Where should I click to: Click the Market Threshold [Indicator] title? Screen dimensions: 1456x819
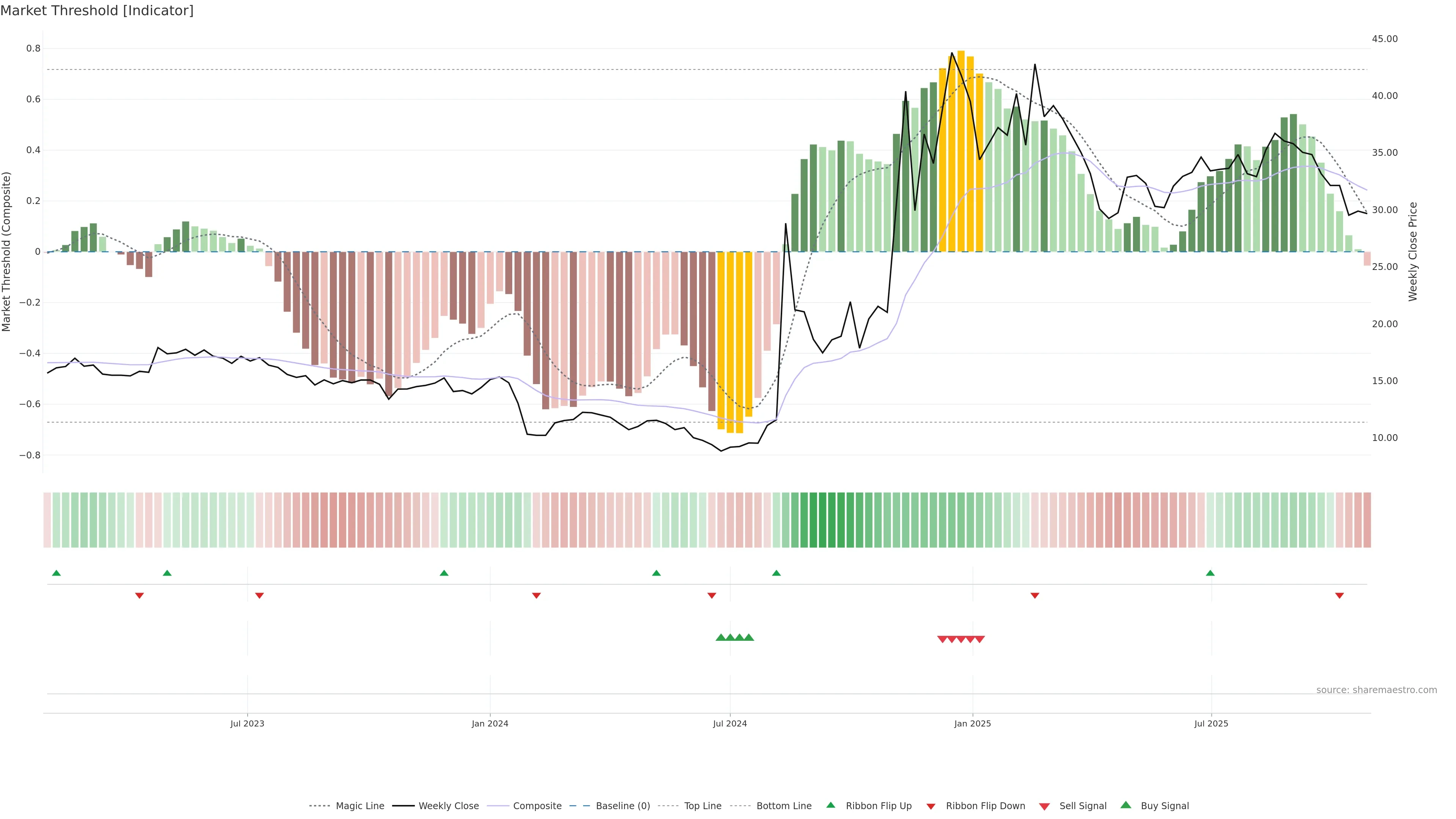click(97, 11)
